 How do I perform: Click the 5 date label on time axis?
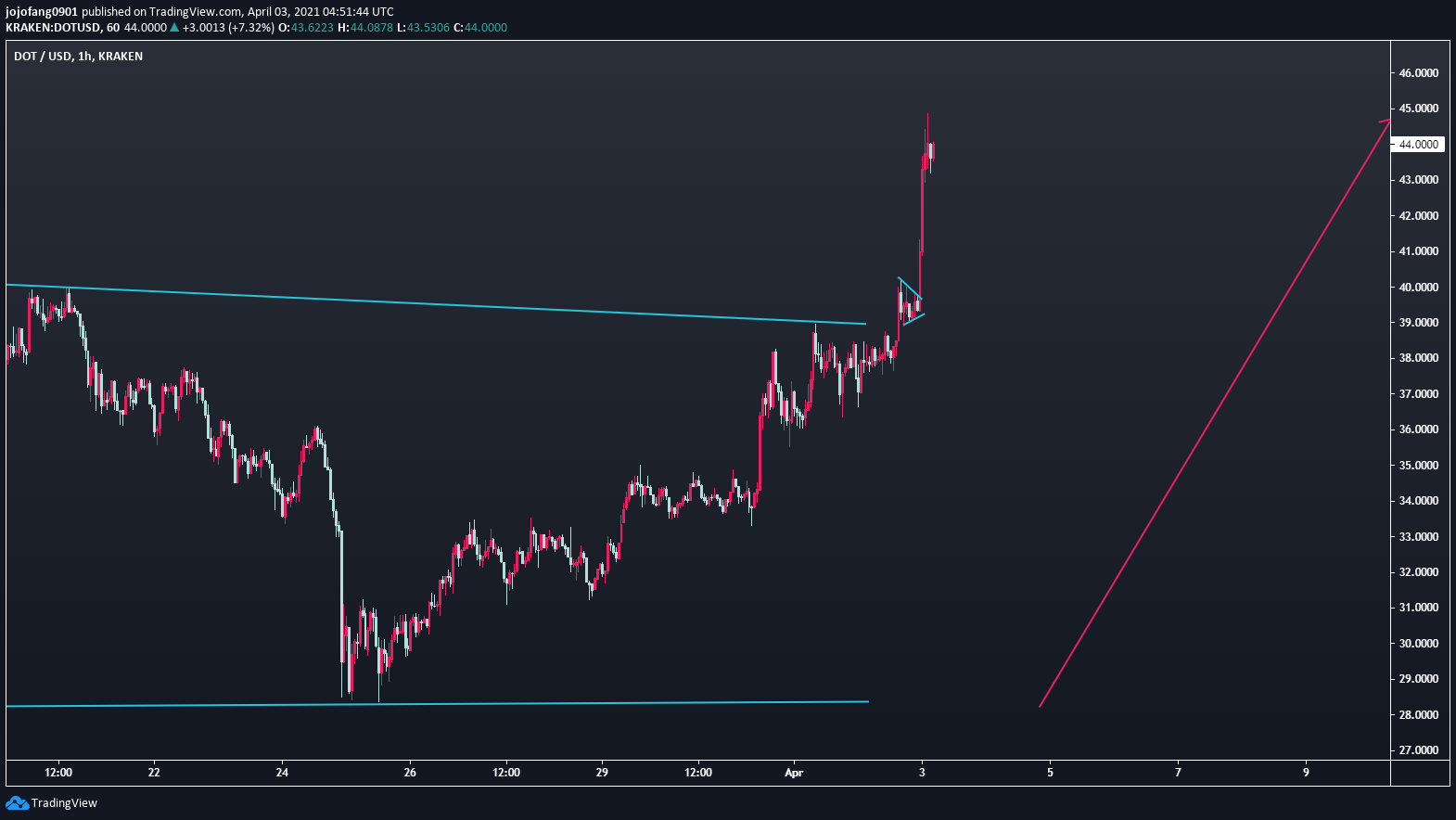click(x=1050, y=773)
